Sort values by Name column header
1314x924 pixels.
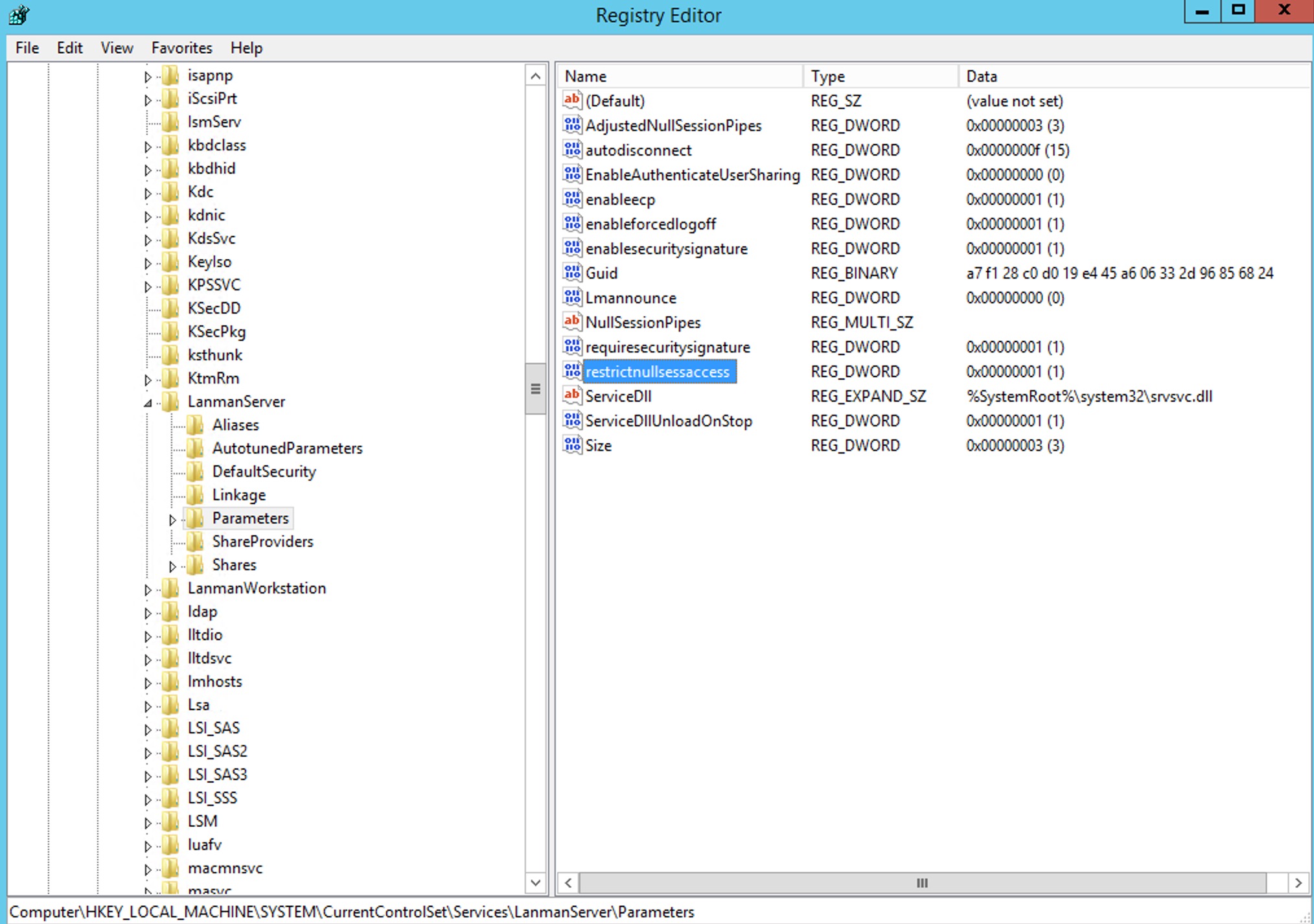[x=680, y=76]
